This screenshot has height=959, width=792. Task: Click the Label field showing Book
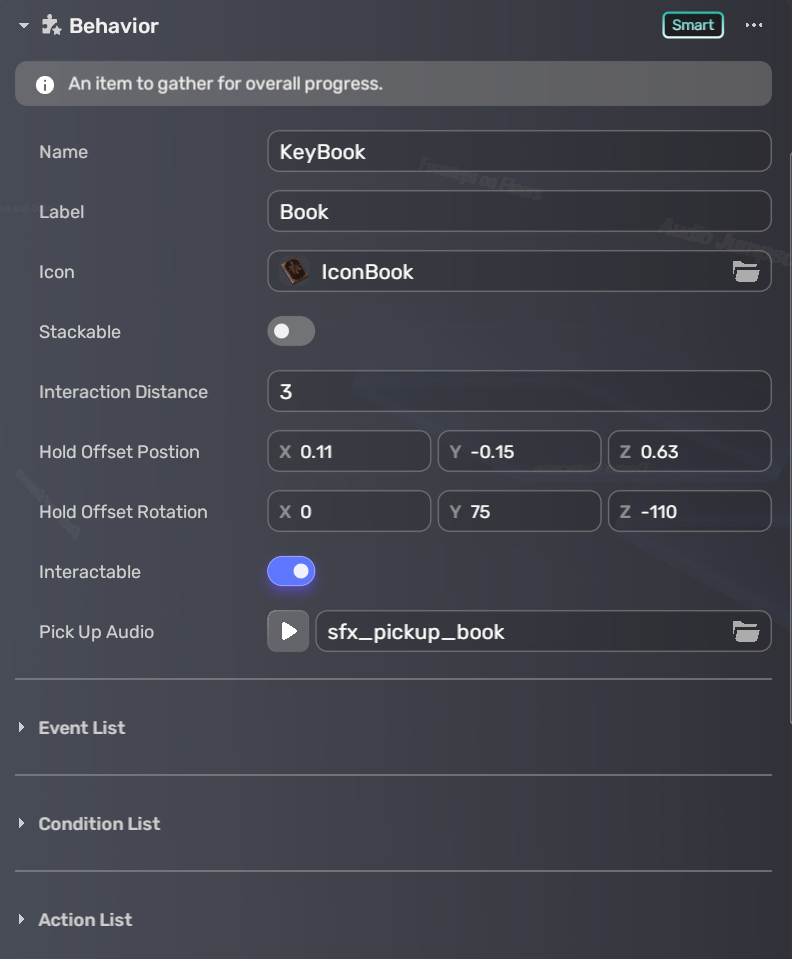pos(519,211)
